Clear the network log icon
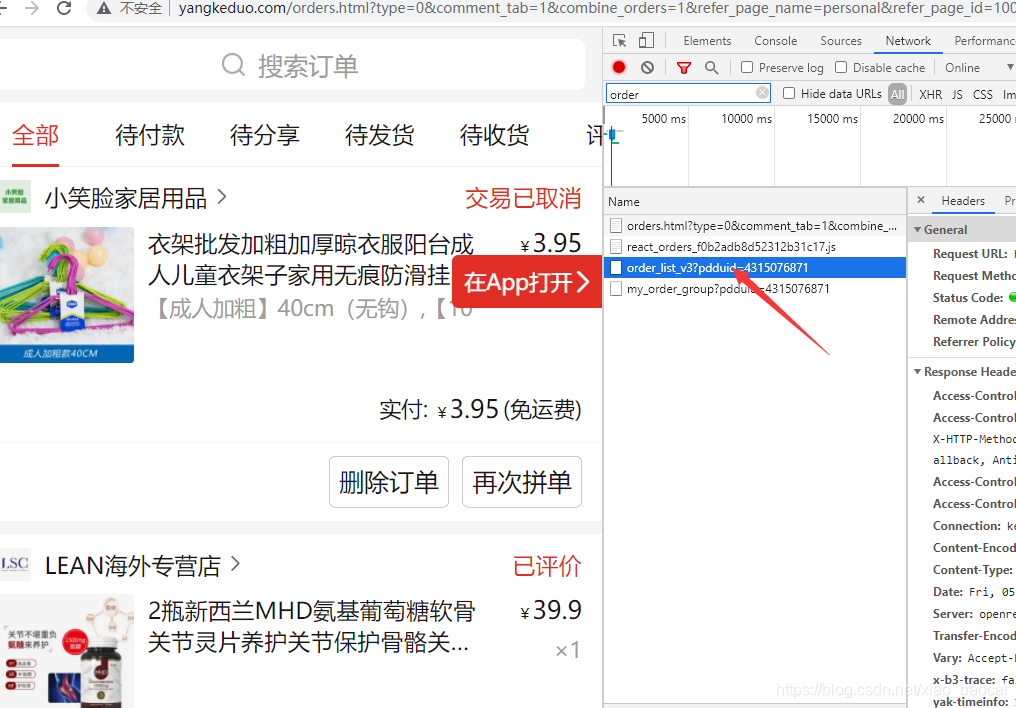 pyautogui.click(x=647, y=67)
